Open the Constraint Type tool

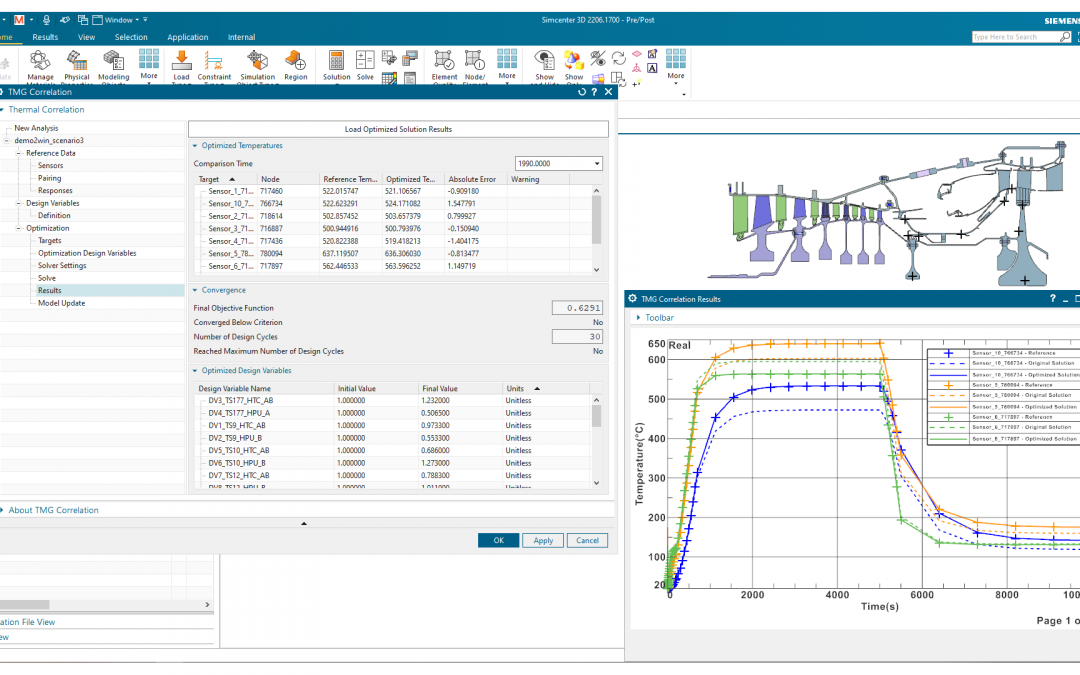tap(214, 66)
